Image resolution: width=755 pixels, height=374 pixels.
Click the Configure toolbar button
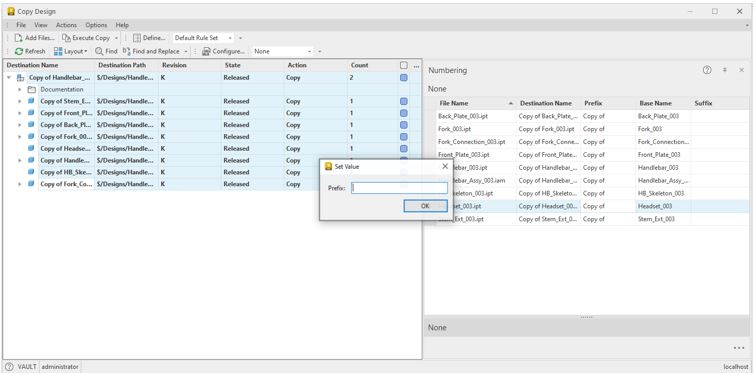(223, 51)
